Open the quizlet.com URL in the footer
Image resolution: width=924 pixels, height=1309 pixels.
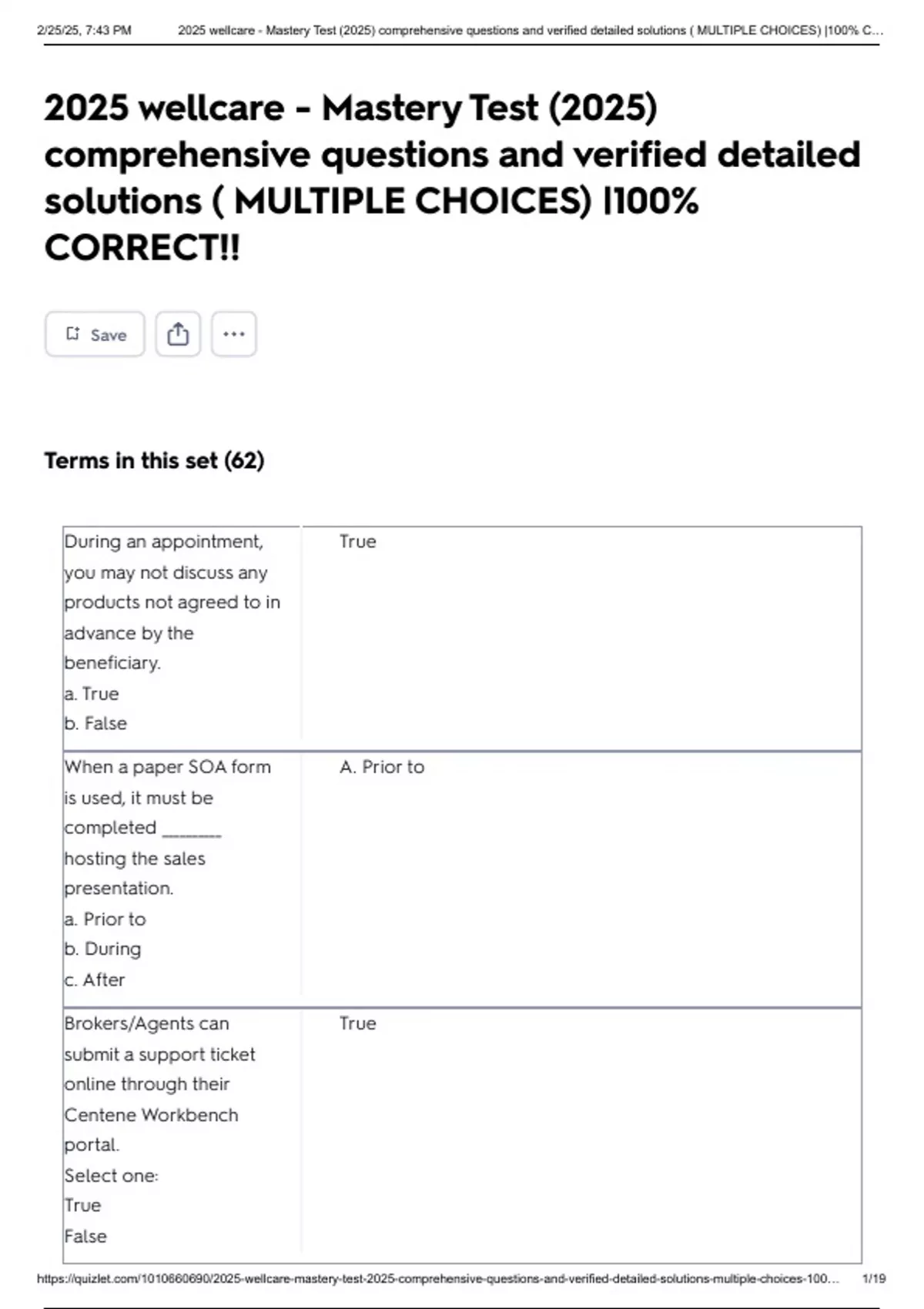pos(437,1278)
